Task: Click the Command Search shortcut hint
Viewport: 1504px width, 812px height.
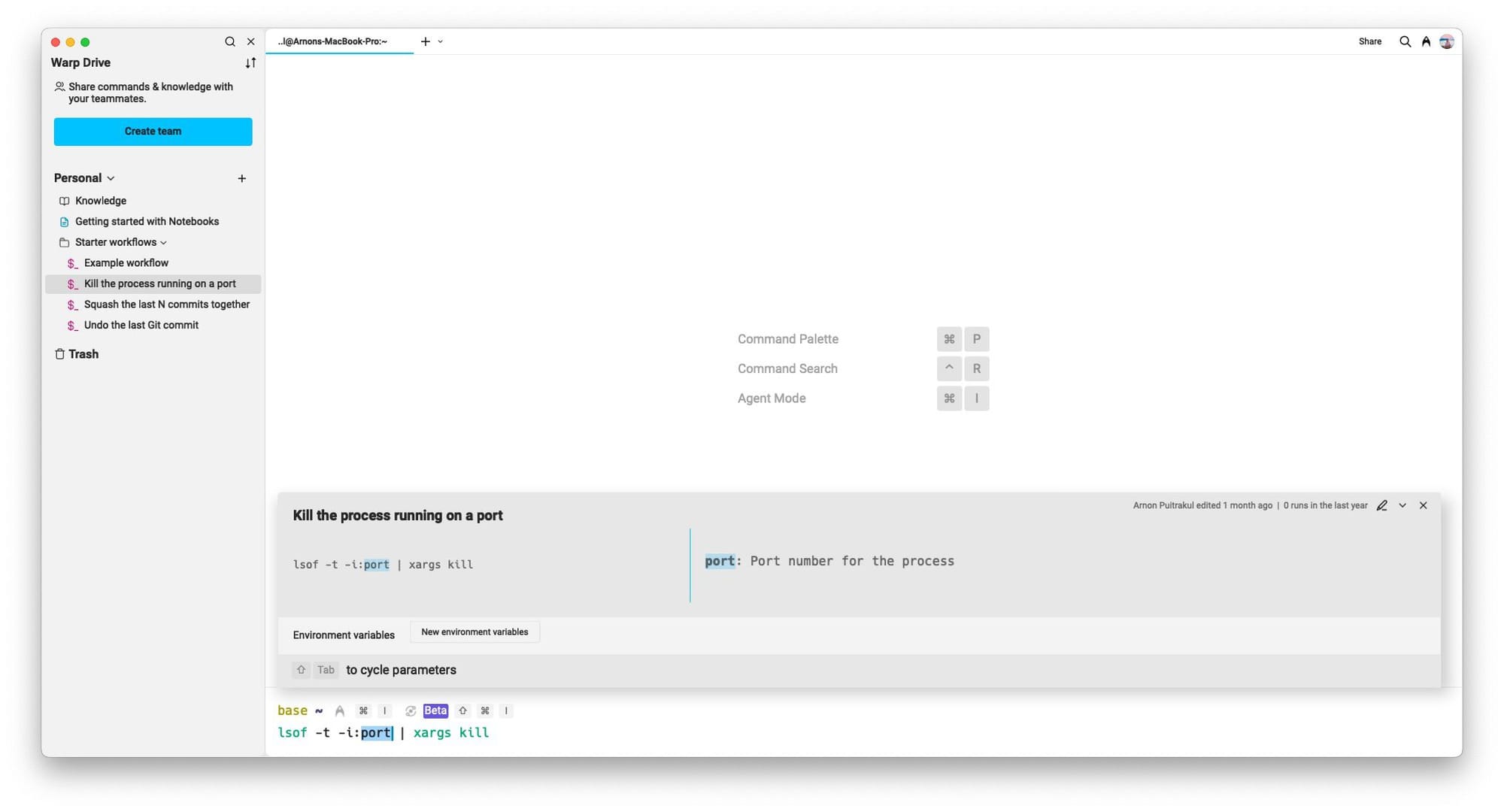Action: pyautogui.click(x=863, y=369)
